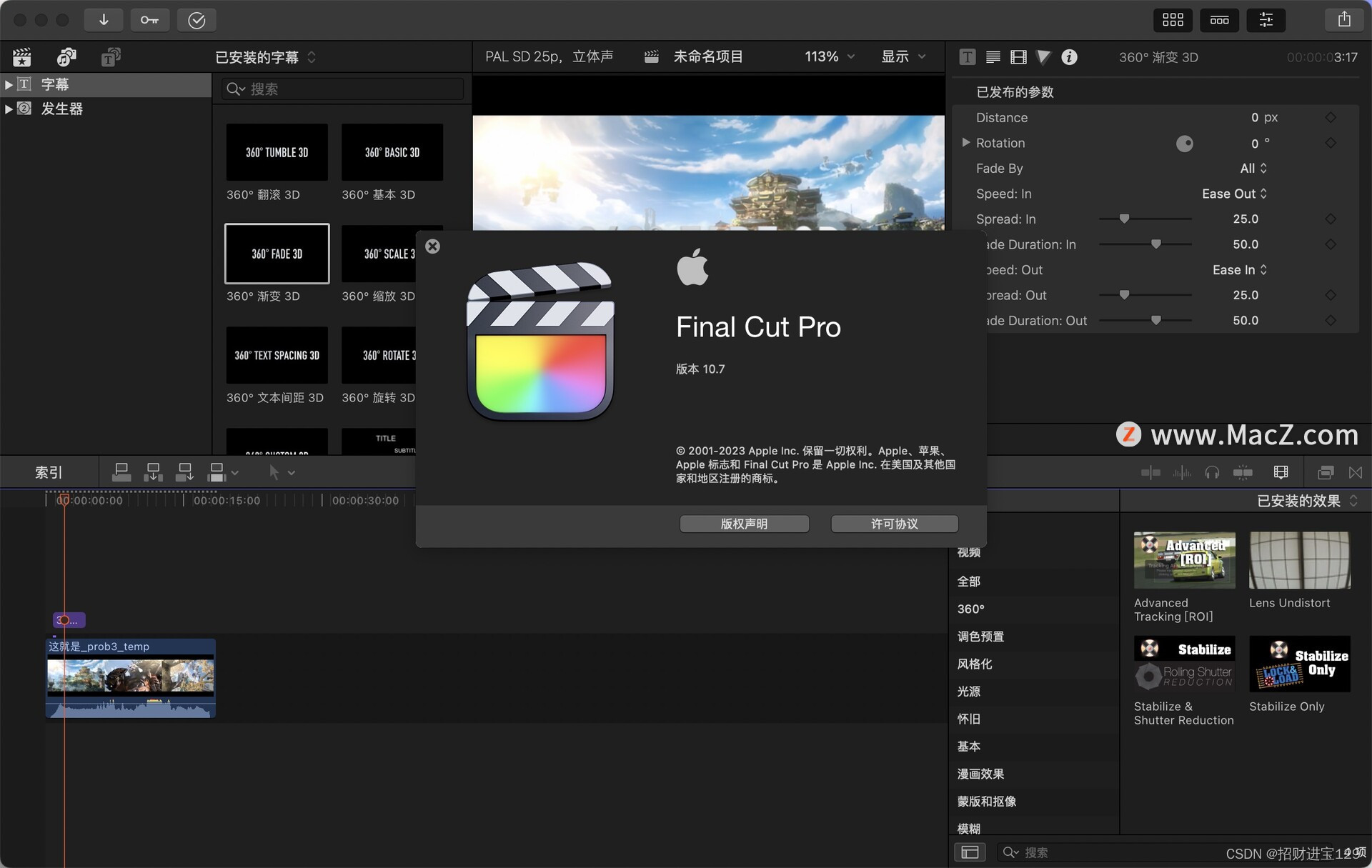Show the titles and generators sidebar icon
Viewport: 1372px width, 868px height.
click(x=111, y=57)
